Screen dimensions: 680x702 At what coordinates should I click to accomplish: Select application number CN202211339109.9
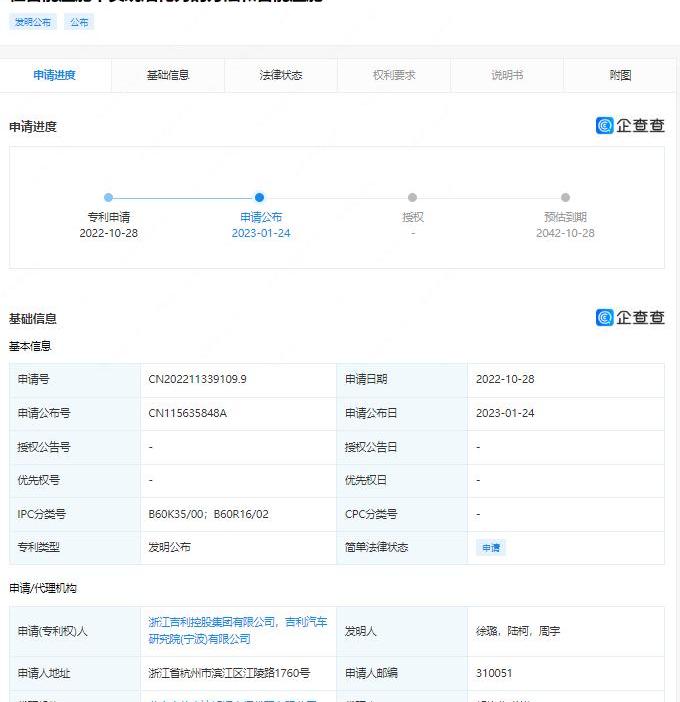[197, 379]
